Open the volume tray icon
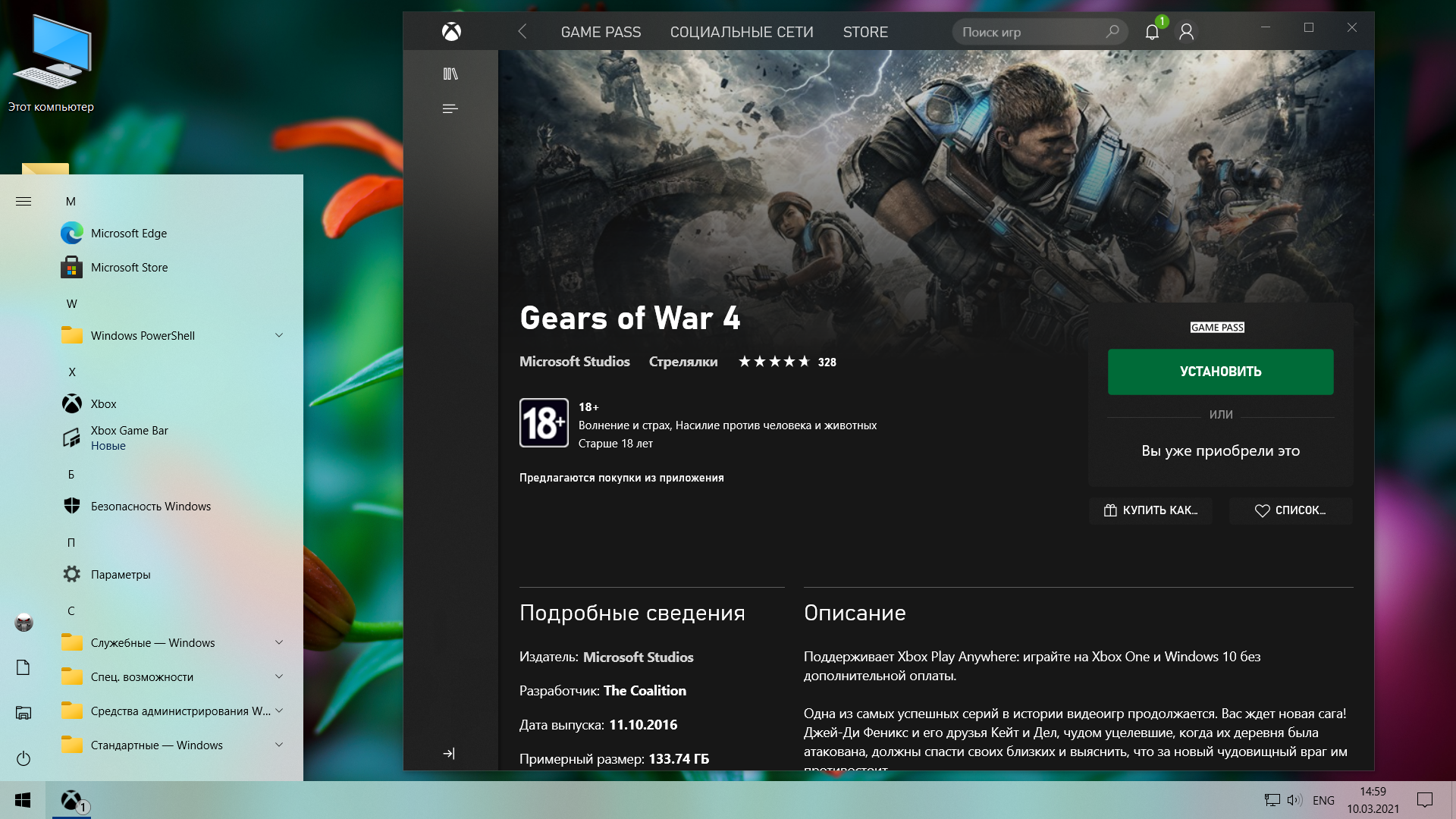This screenshot has height=819, width=1456. (x=1294, y=800)
